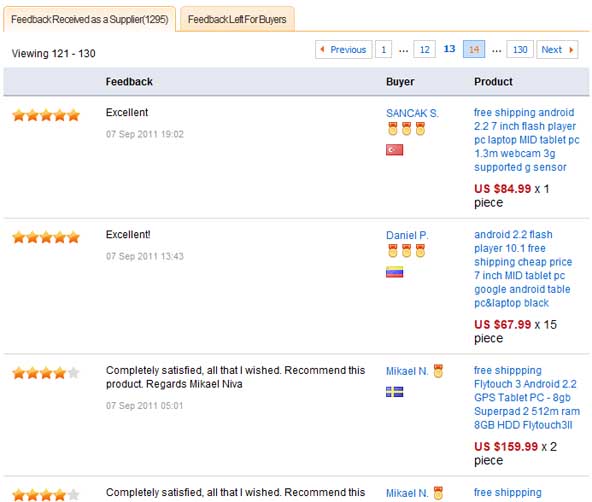Open page 12 in pagination
The width and height of the screenshot is (592, 502).
click(424, 49)
